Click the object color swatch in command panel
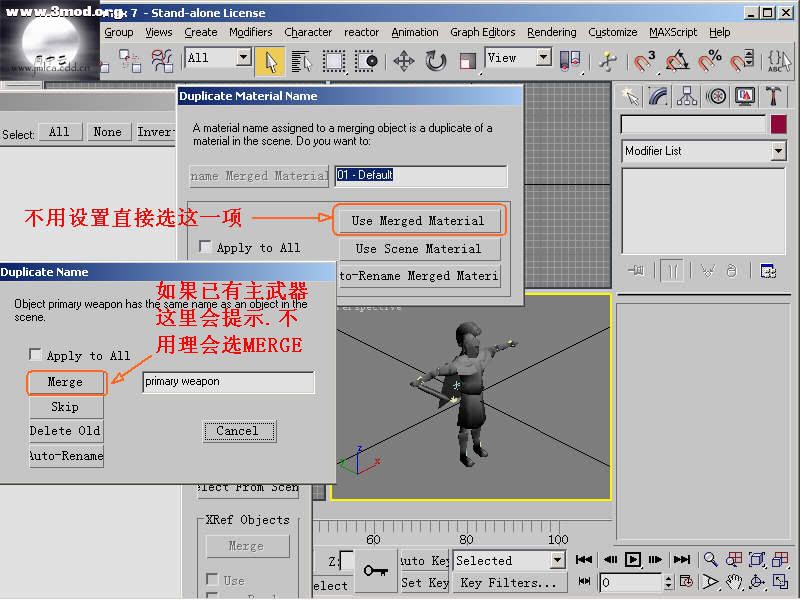Image resolution: width=800 pixels, height=600 pixels. tap(778, 125)
